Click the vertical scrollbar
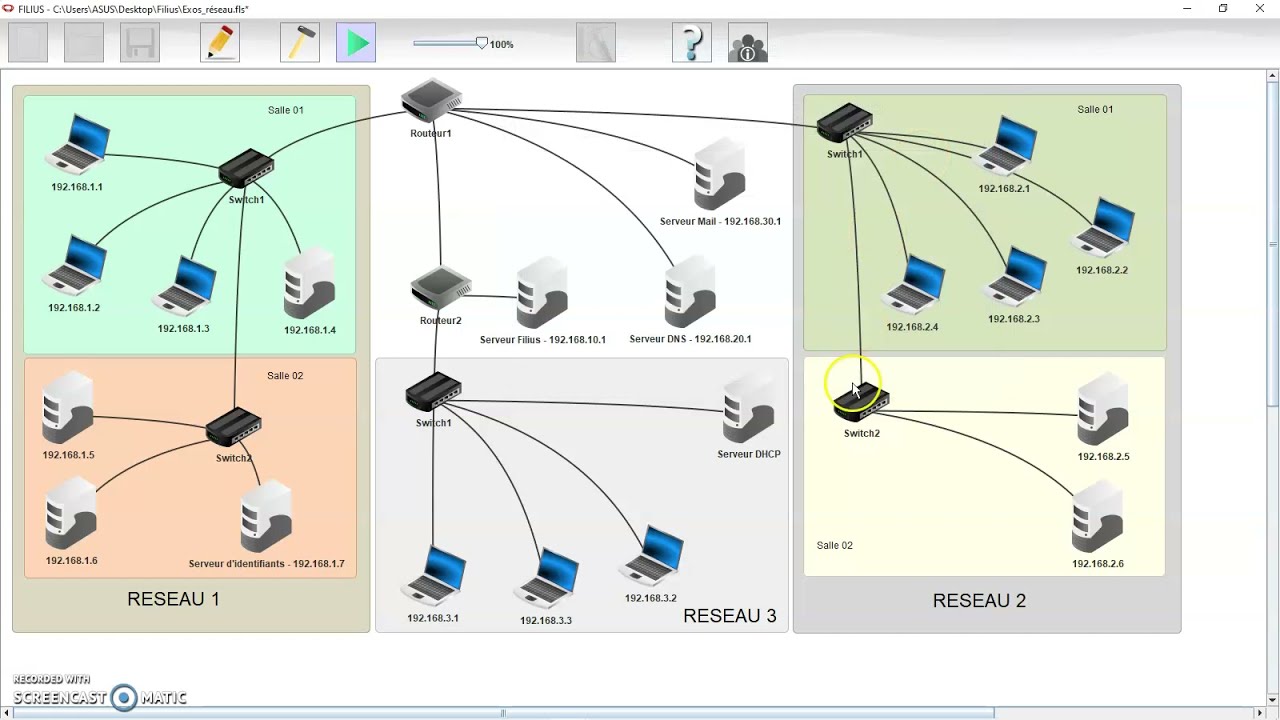 pyautogui.click(x=1272, y=243)
